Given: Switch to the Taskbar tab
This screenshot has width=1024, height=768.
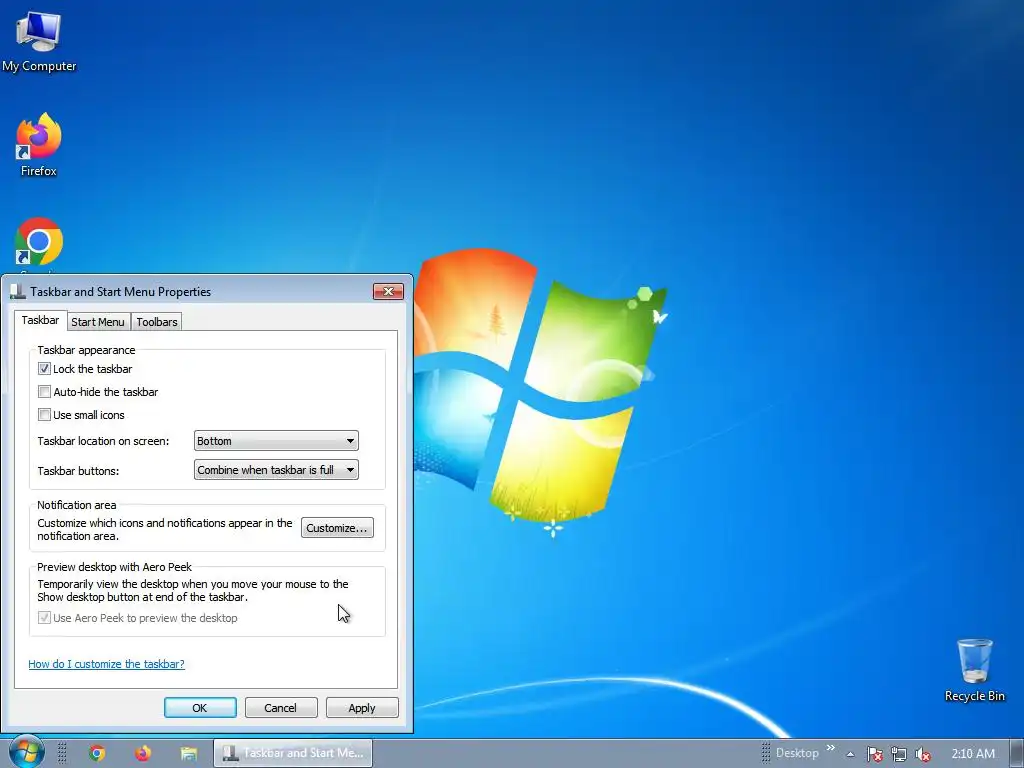Looking at the screenshot, I should tap(40, 320).
